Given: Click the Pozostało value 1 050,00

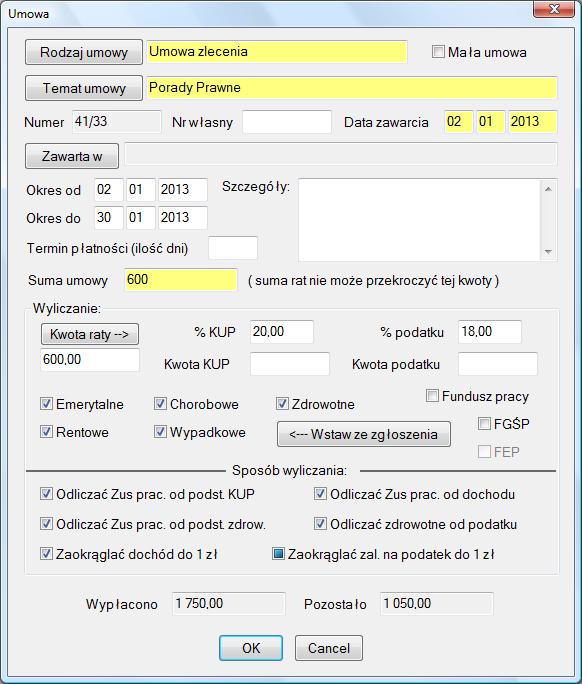Looking at the screenshot, I should point(437,604).
